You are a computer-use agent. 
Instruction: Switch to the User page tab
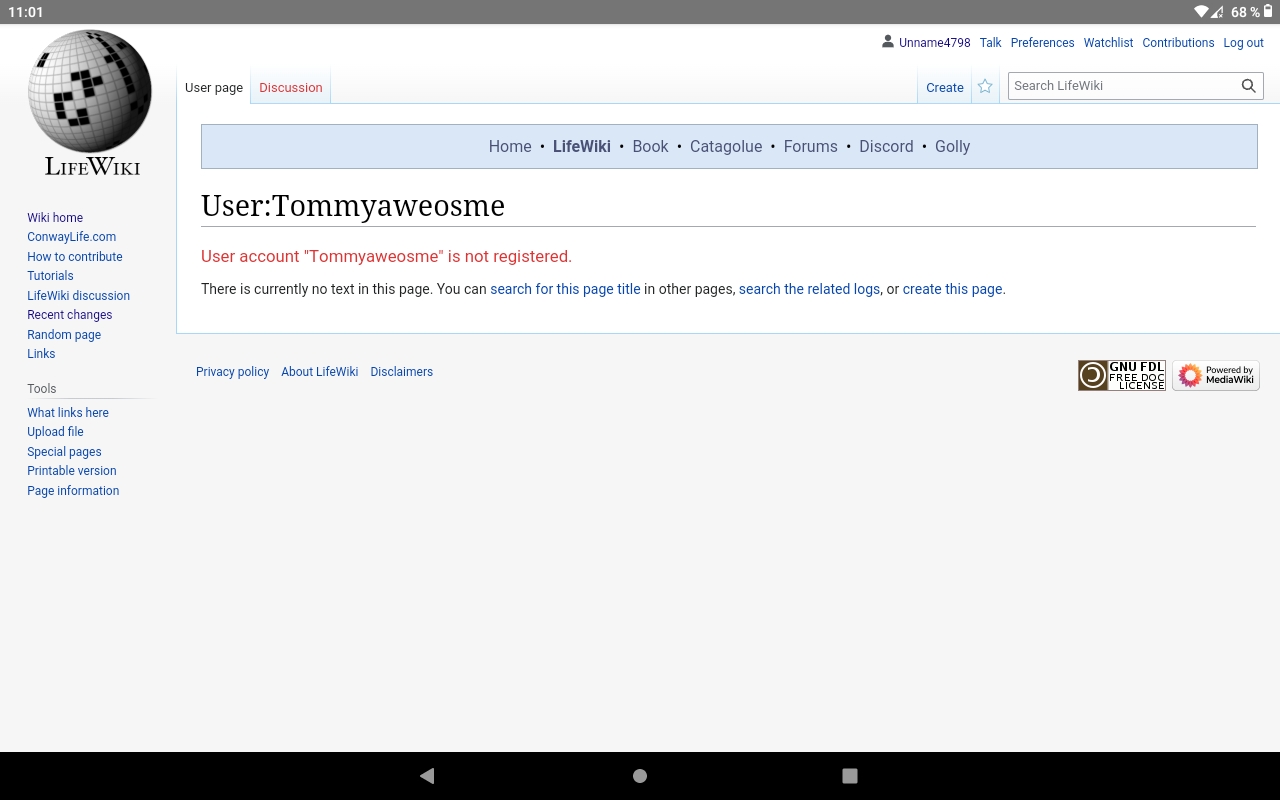[214, 87]
